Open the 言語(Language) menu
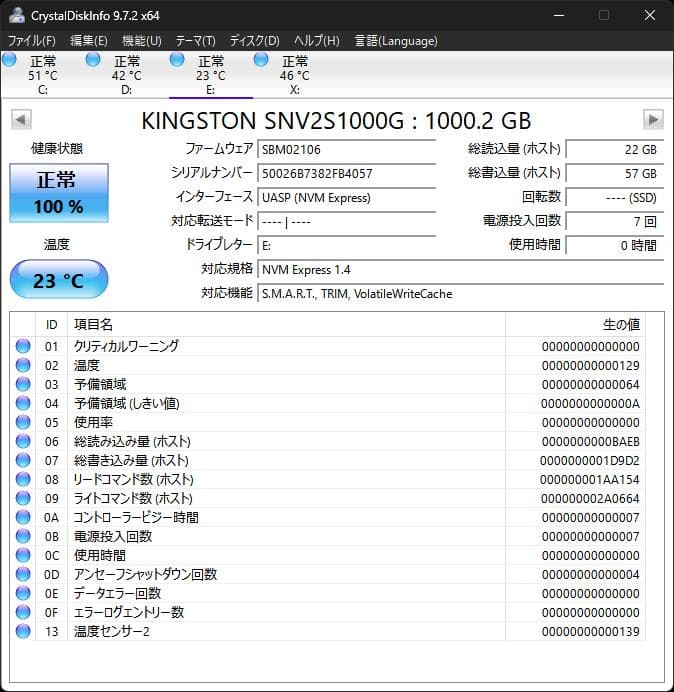This screenshot has height=692, width=674. click(396, 41)
